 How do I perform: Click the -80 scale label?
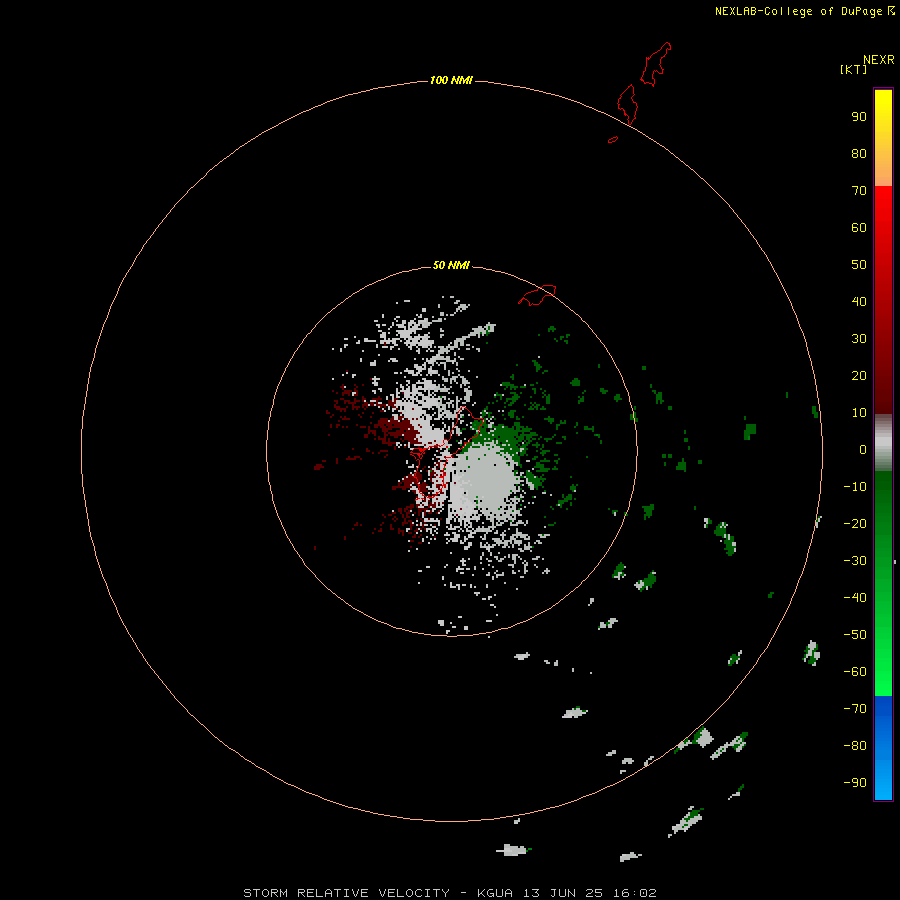[x=855, y=746]
